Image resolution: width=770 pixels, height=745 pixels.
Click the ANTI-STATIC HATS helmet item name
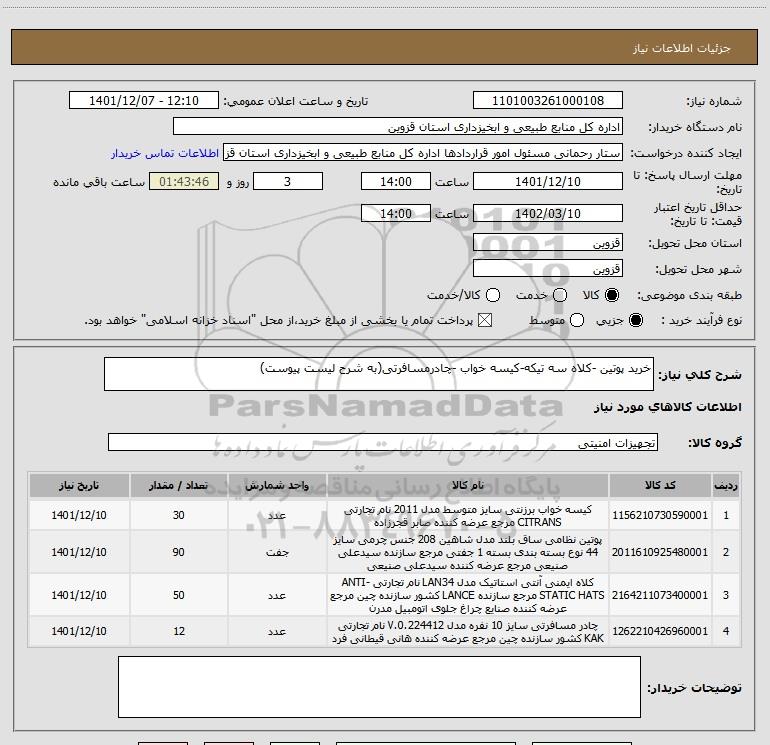coord(468,595)
